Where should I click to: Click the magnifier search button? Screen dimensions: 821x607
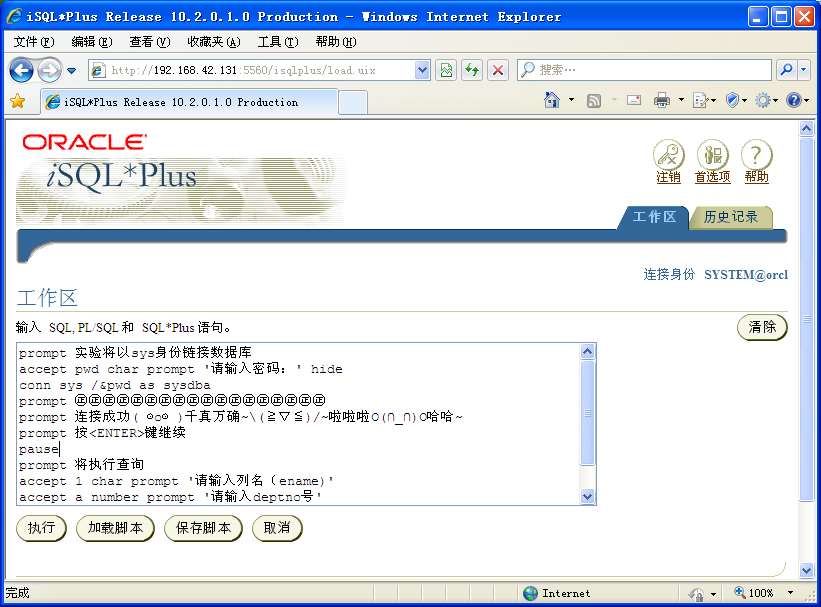tap(786, 70)
